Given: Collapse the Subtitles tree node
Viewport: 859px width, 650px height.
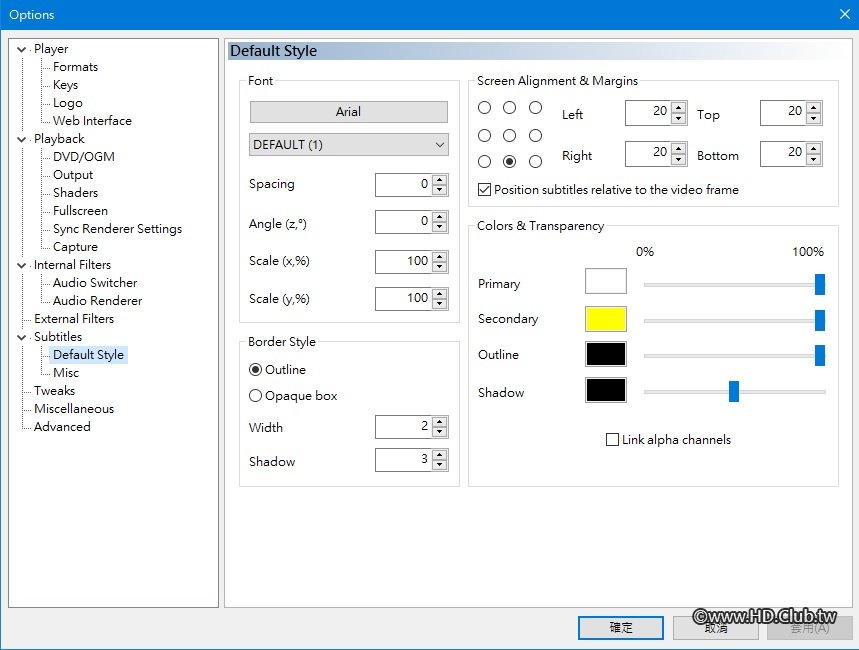Looking at the screenshot, I should pyautogui.click(x=21, y=337).
